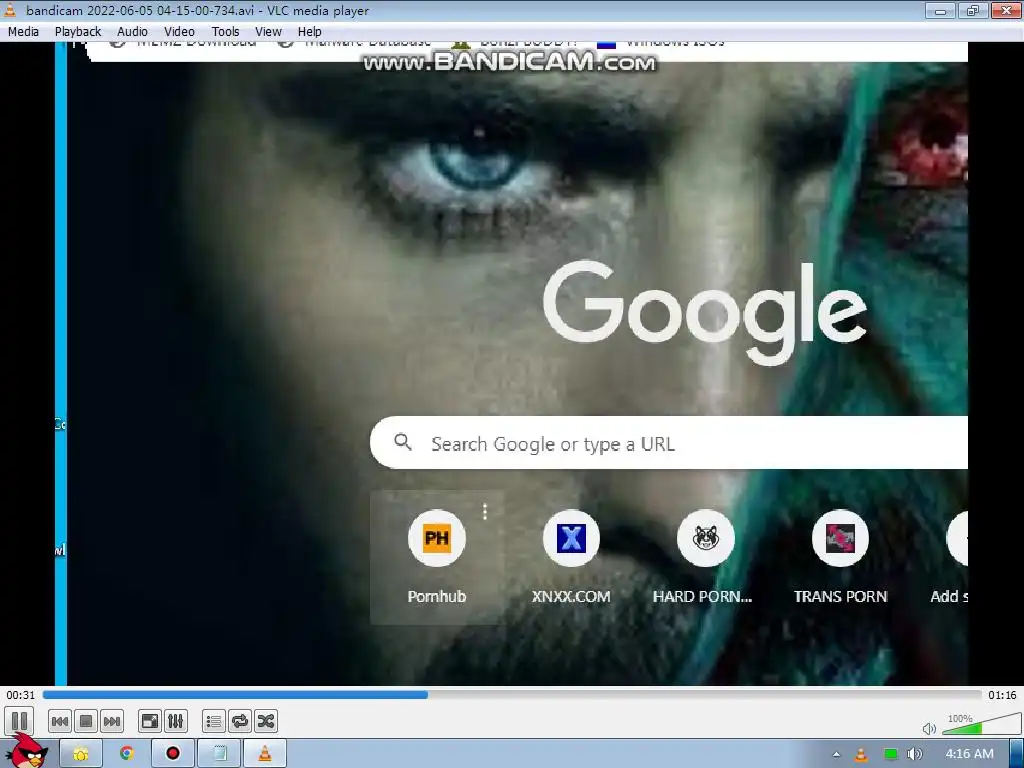The image size is (1024, 768).
Task: Skip to next media in playlist
Action: (112, 722)
